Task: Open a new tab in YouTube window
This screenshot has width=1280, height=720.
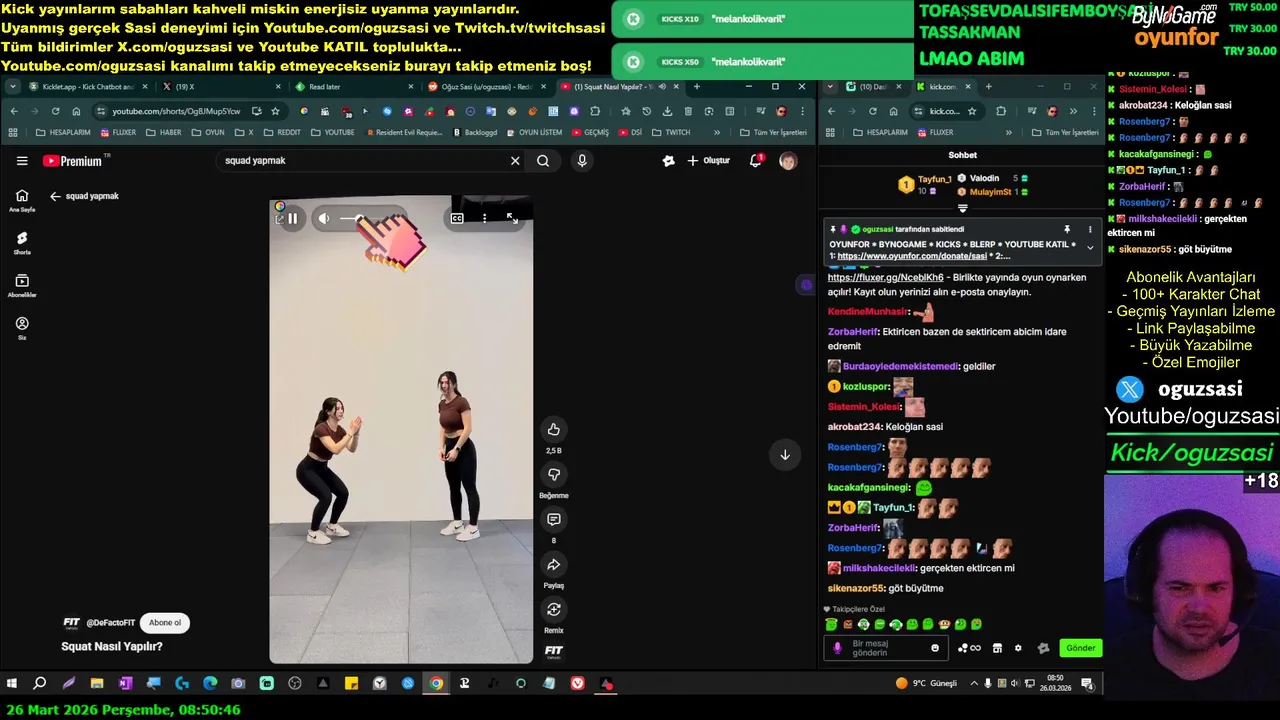Action: pyautogui.click(x=697, y=87)
